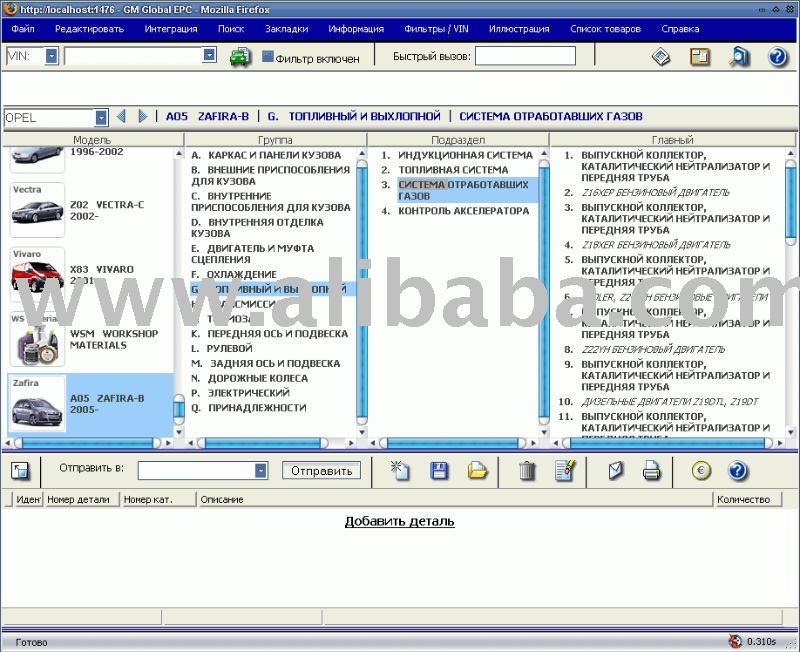
Task: Follow the G. ТОПЛИВНЫЙ И ВЫХЛОПНОЙ breadcrumb
Action: coord(354,116)
